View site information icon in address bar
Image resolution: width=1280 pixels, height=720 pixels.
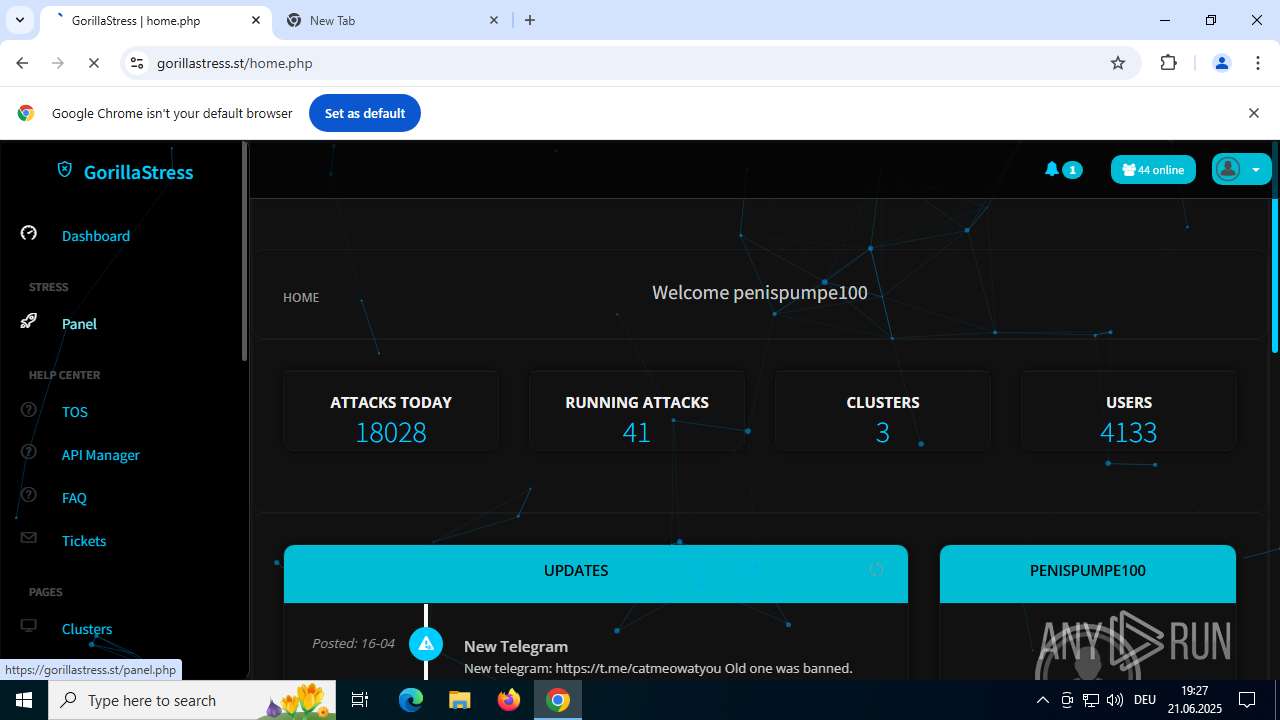pyautogui.click(x=138, y=63)
